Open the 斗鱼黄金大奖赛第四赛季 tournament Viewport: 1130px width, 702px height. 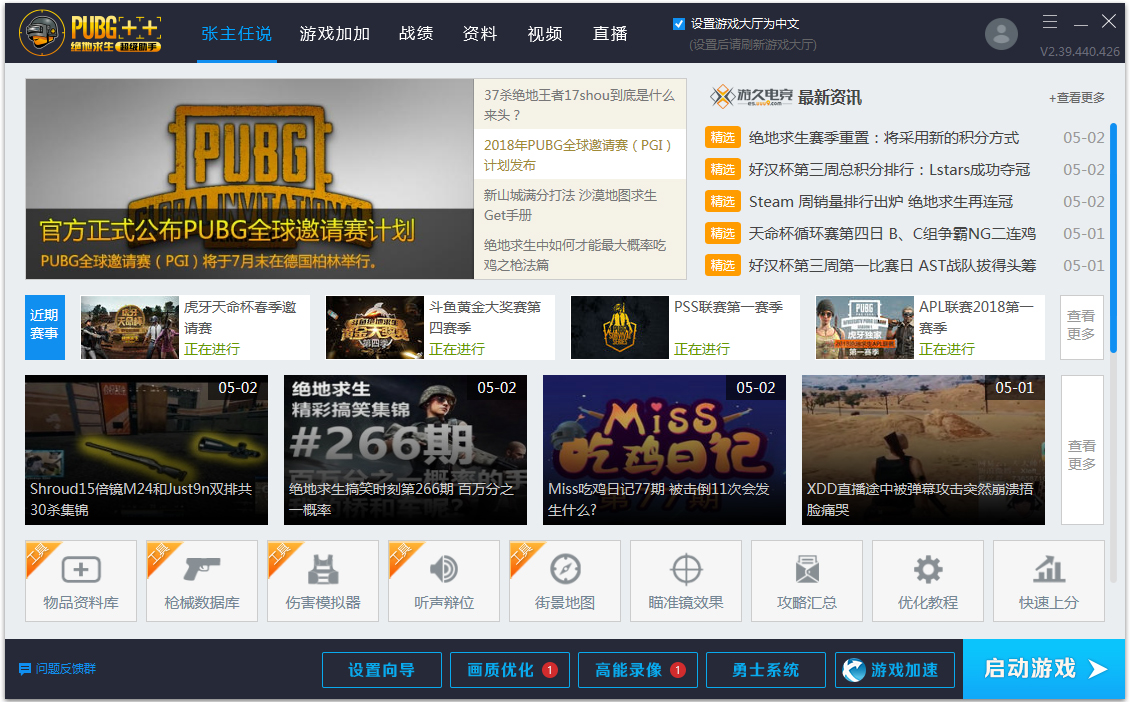point(440,327)
